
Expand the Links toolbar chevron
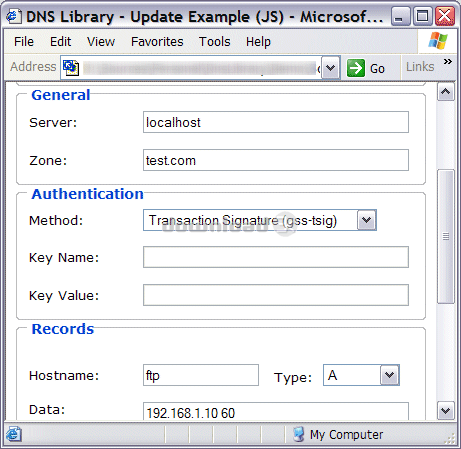448,61
